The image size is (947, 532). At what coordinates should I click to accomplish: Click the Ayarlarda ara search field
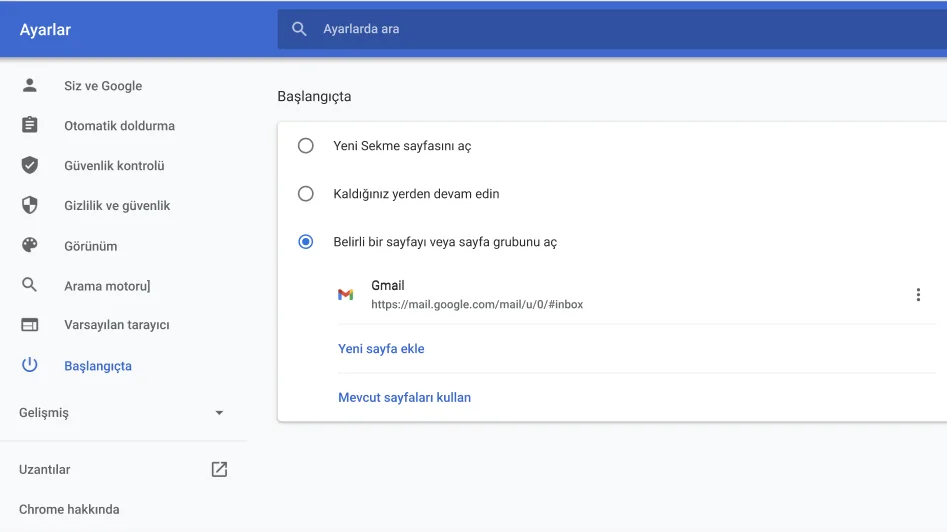[x=600, y=29]
